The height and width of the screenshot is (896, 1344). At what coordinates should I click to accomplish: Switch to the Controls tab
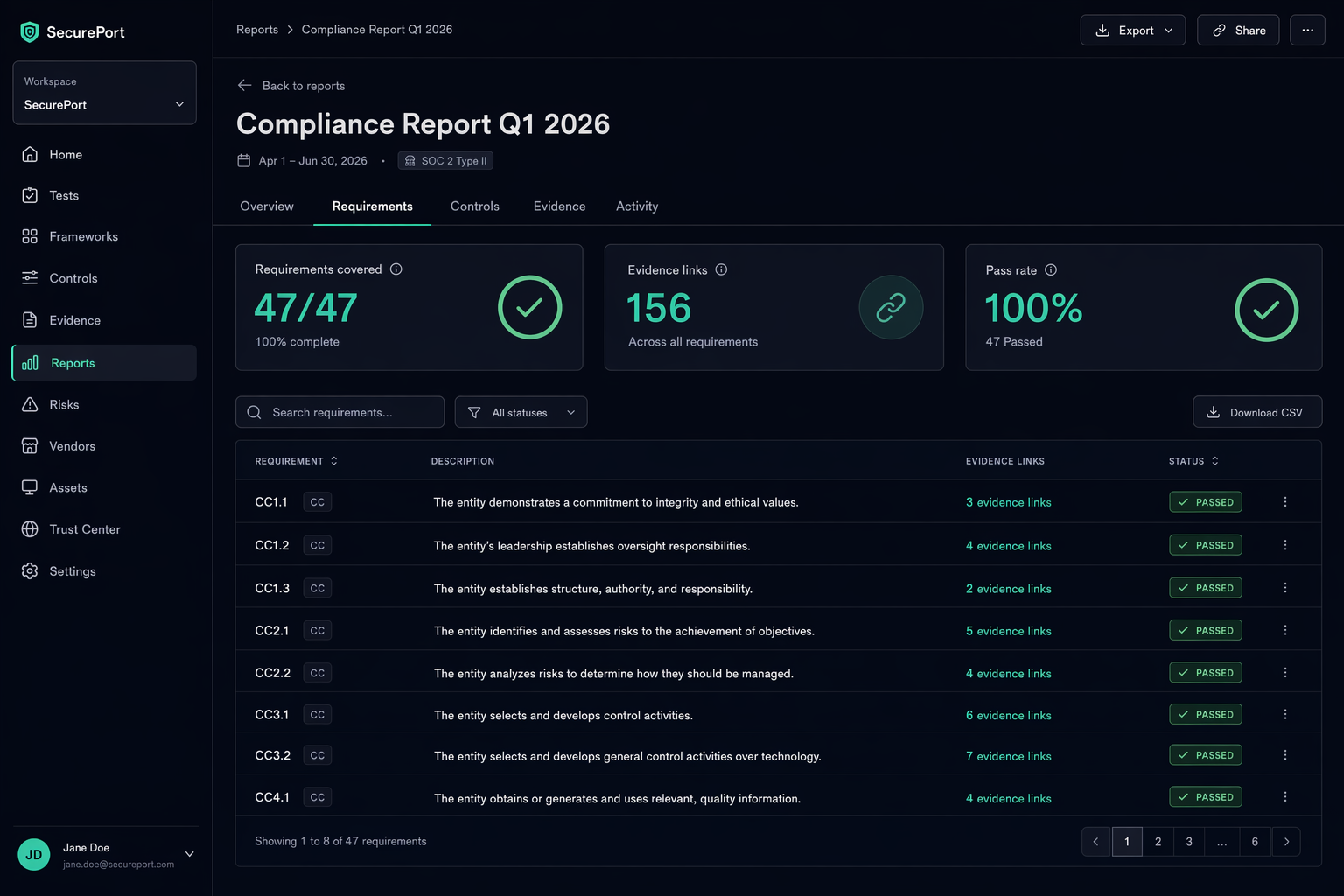coord(475,206)
